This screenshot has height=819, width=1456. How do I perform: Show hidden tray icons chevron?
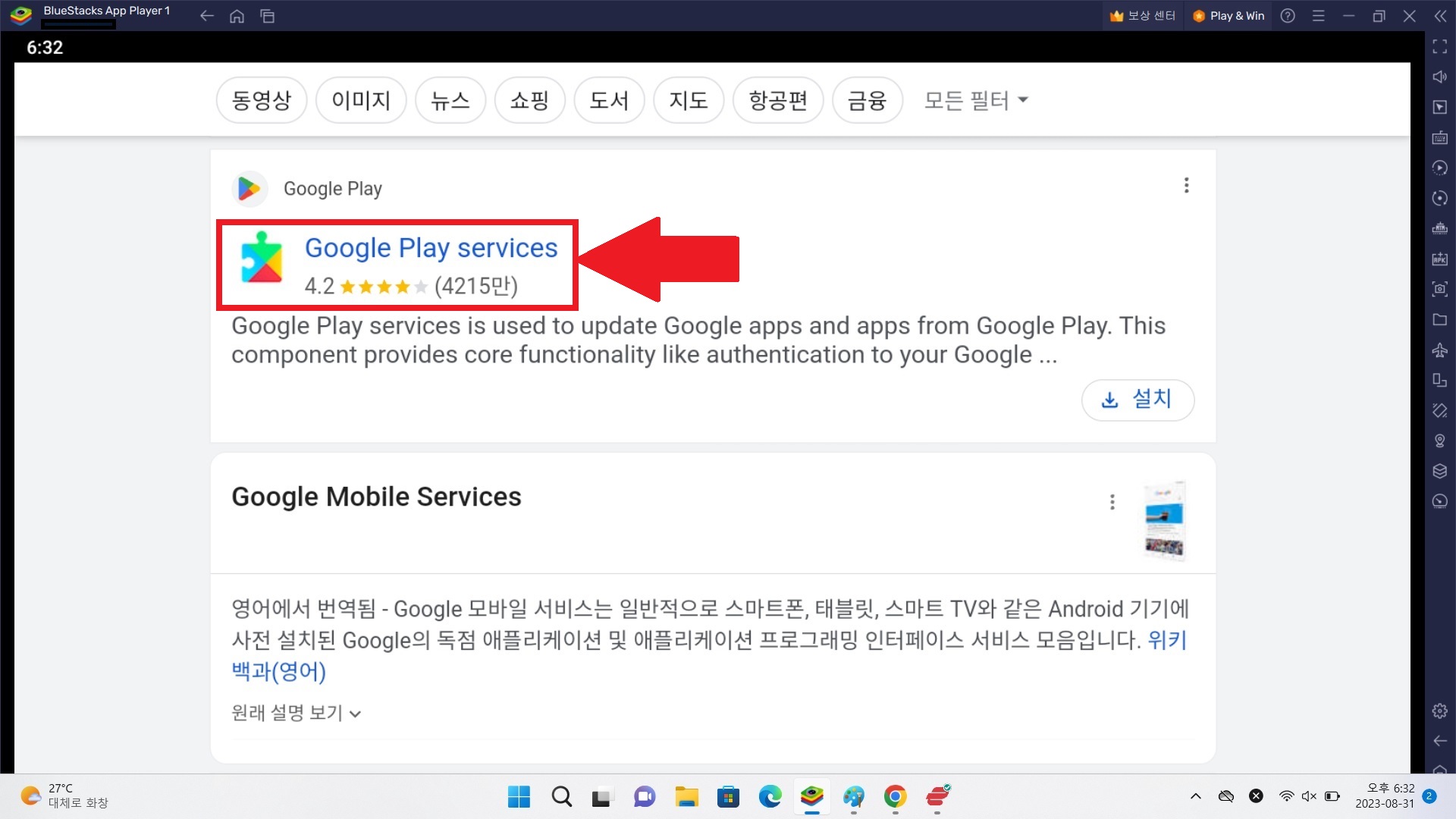point(1196,796)
